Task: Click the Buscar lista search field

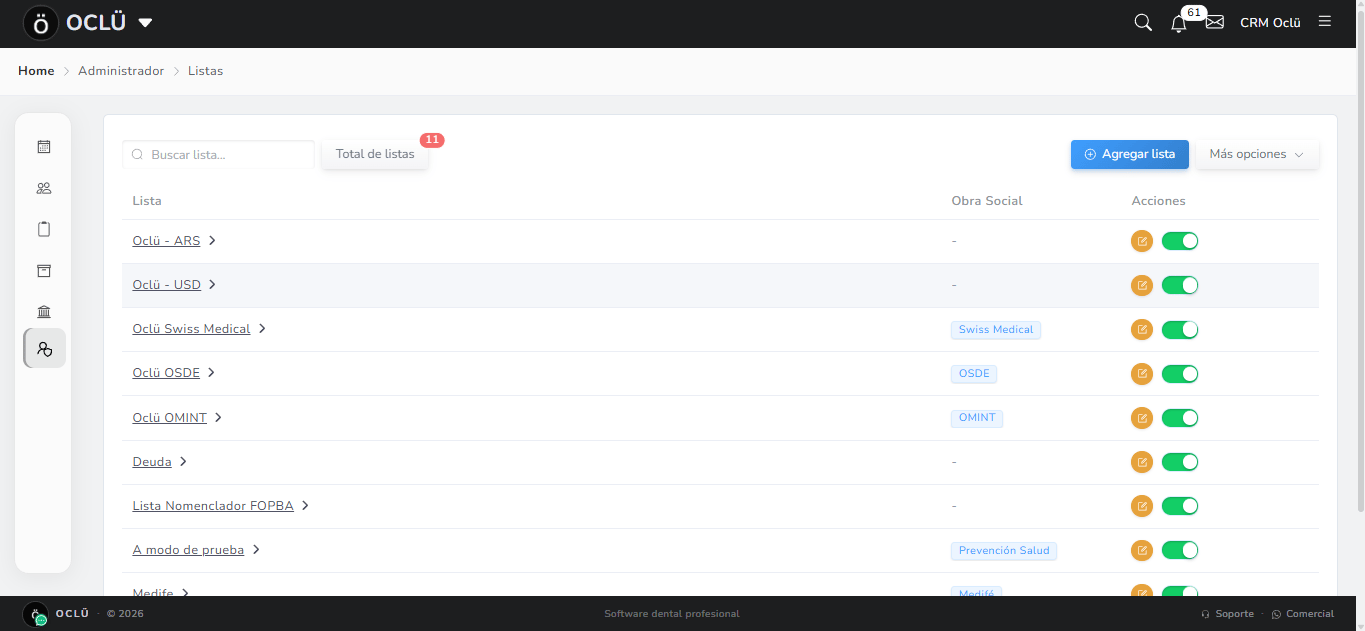Action: [x=218, y=155]
